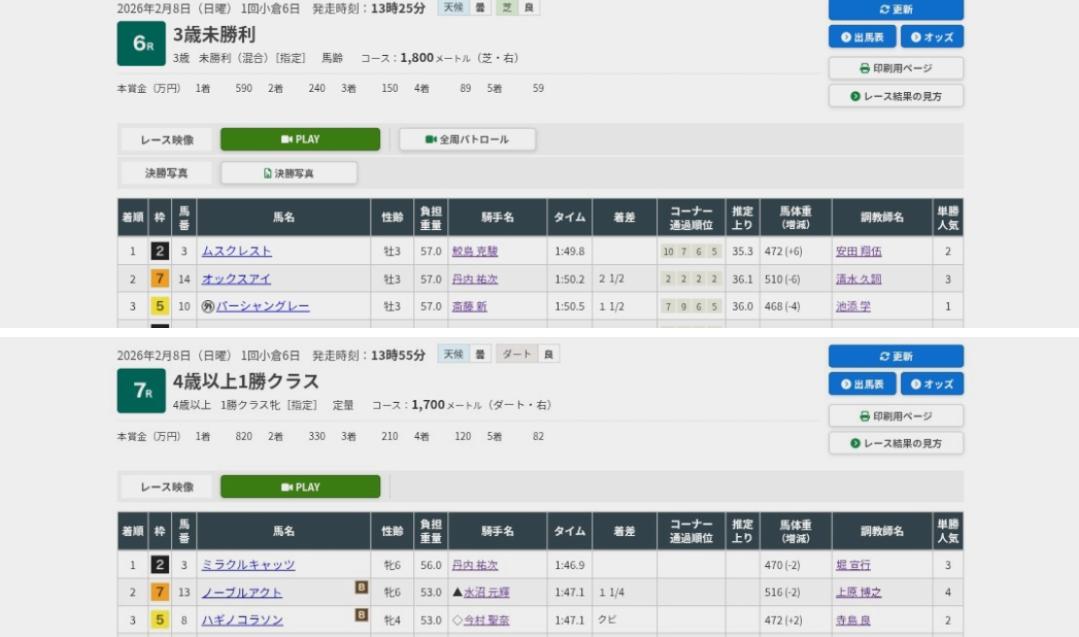
Task: Play the race 7 video
Action: pos(300,487)
